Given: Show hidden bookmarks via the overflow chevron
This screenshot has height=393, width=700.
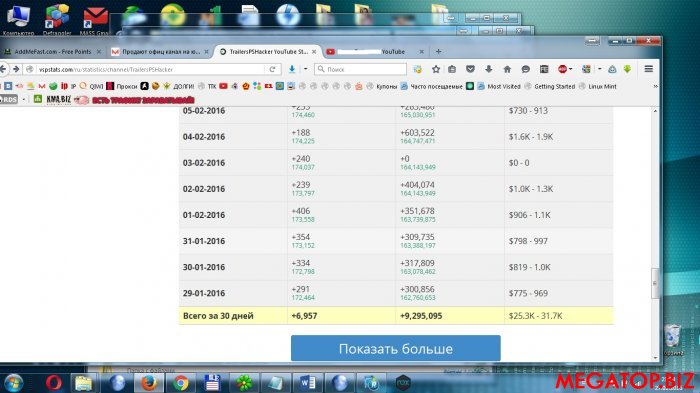Looking at the screenshot, I should pos(655,86).
